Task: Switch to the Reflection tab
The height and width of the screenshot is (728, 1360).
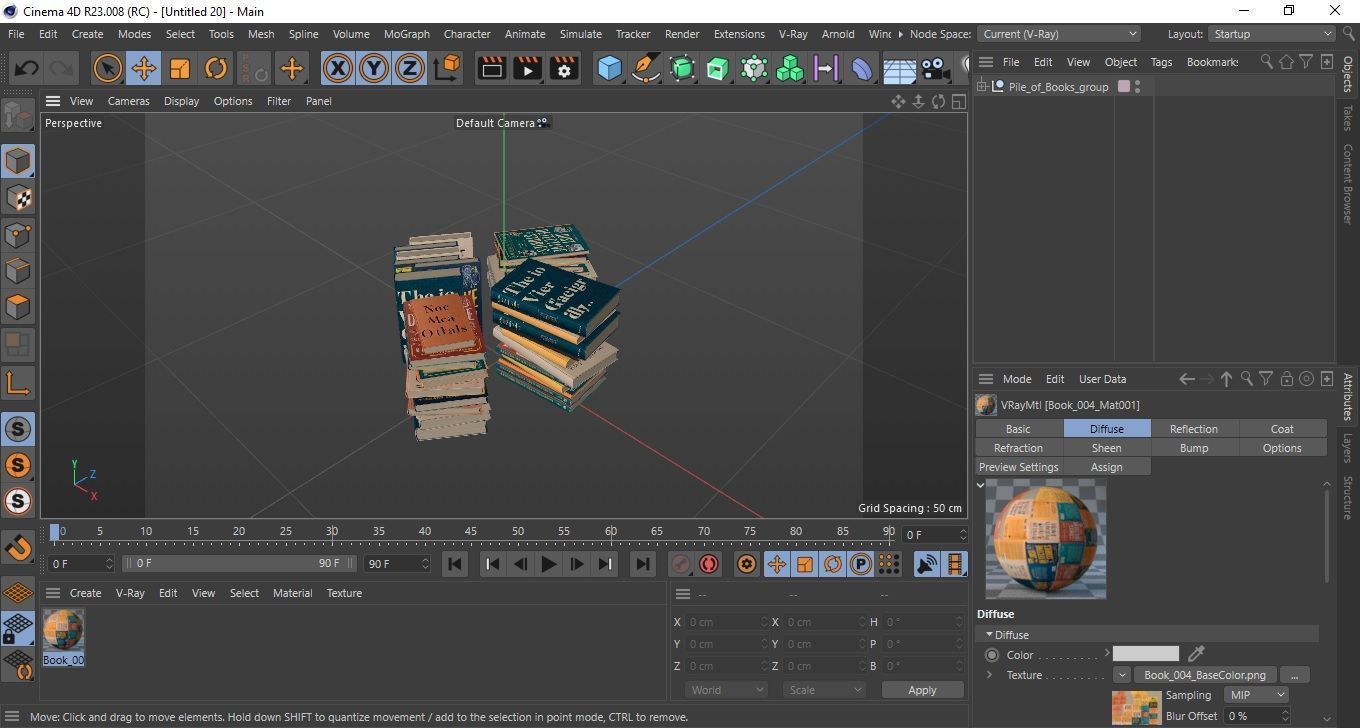Action: (1194, 429)
